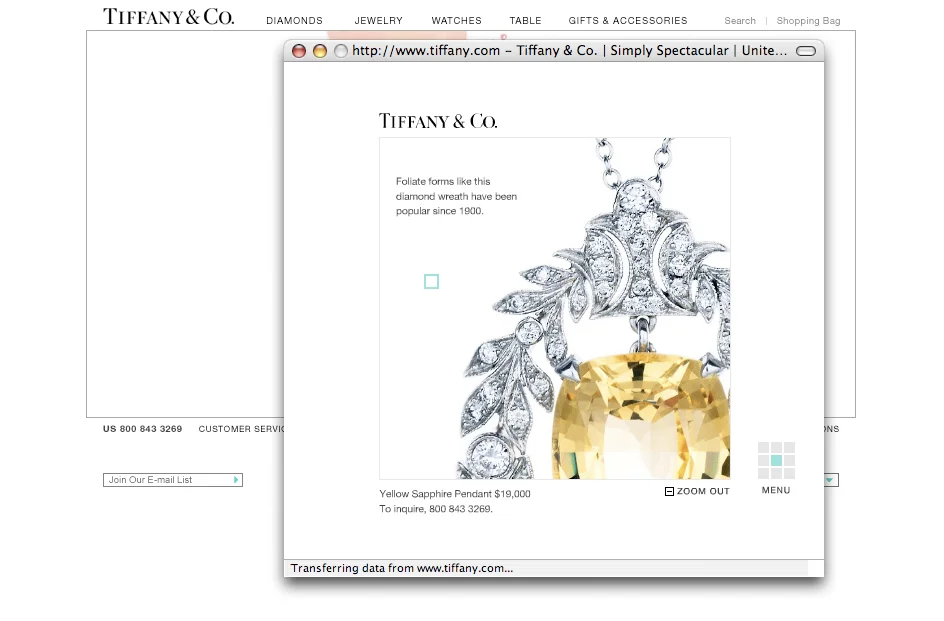Click the US 800 843 3269 phone text
This screenshot has width=944, height=621.
point(143,429)
